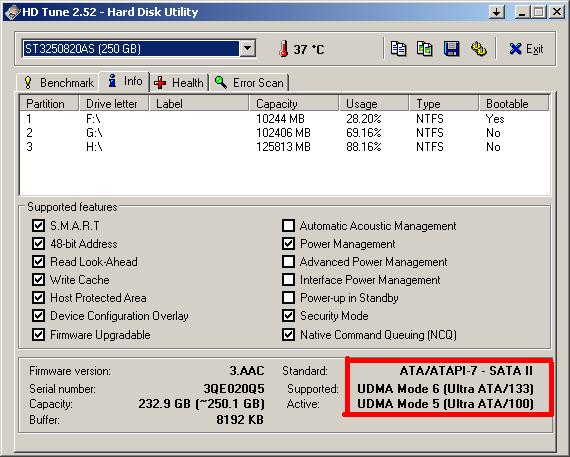Close the HD Tune window
The image size is (570, 457).
(x=557, y=12)
